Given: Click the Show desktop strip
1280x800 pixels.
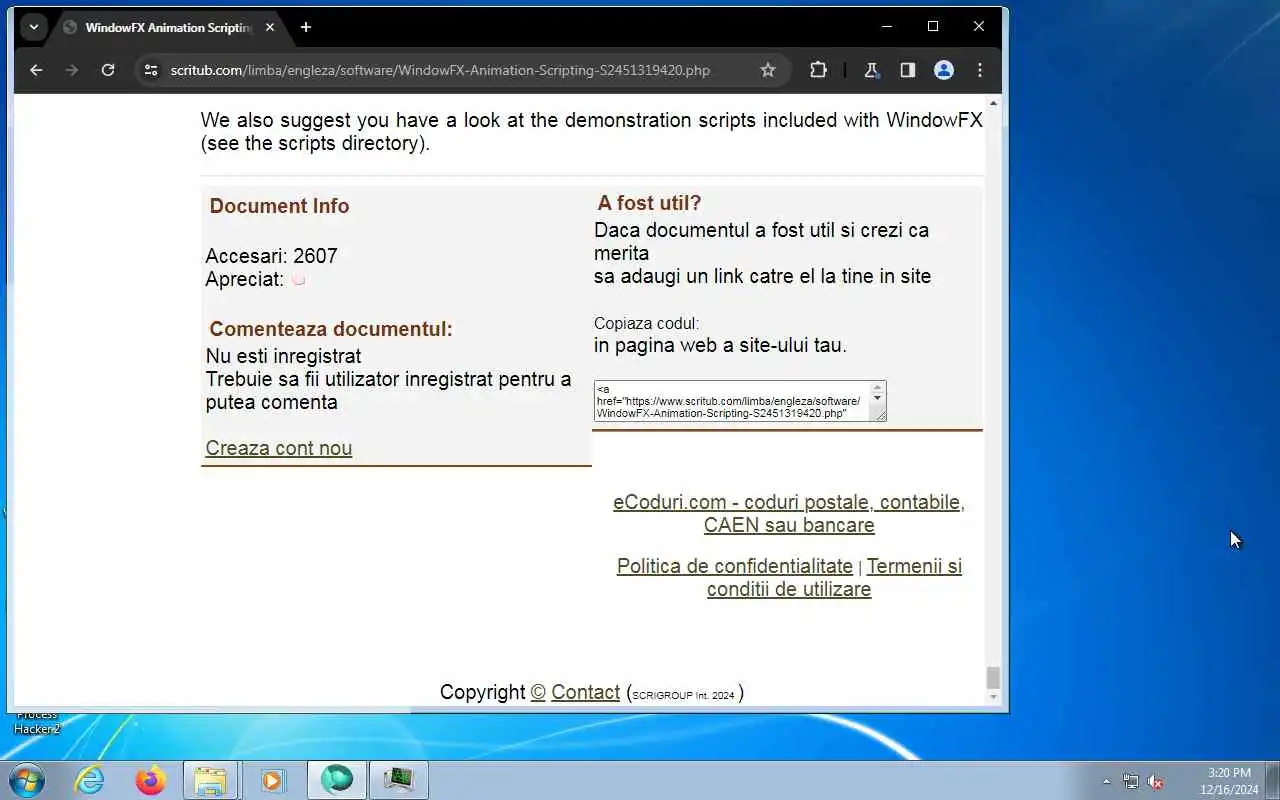Looking at the screenshot, I should pos(1272,780).
